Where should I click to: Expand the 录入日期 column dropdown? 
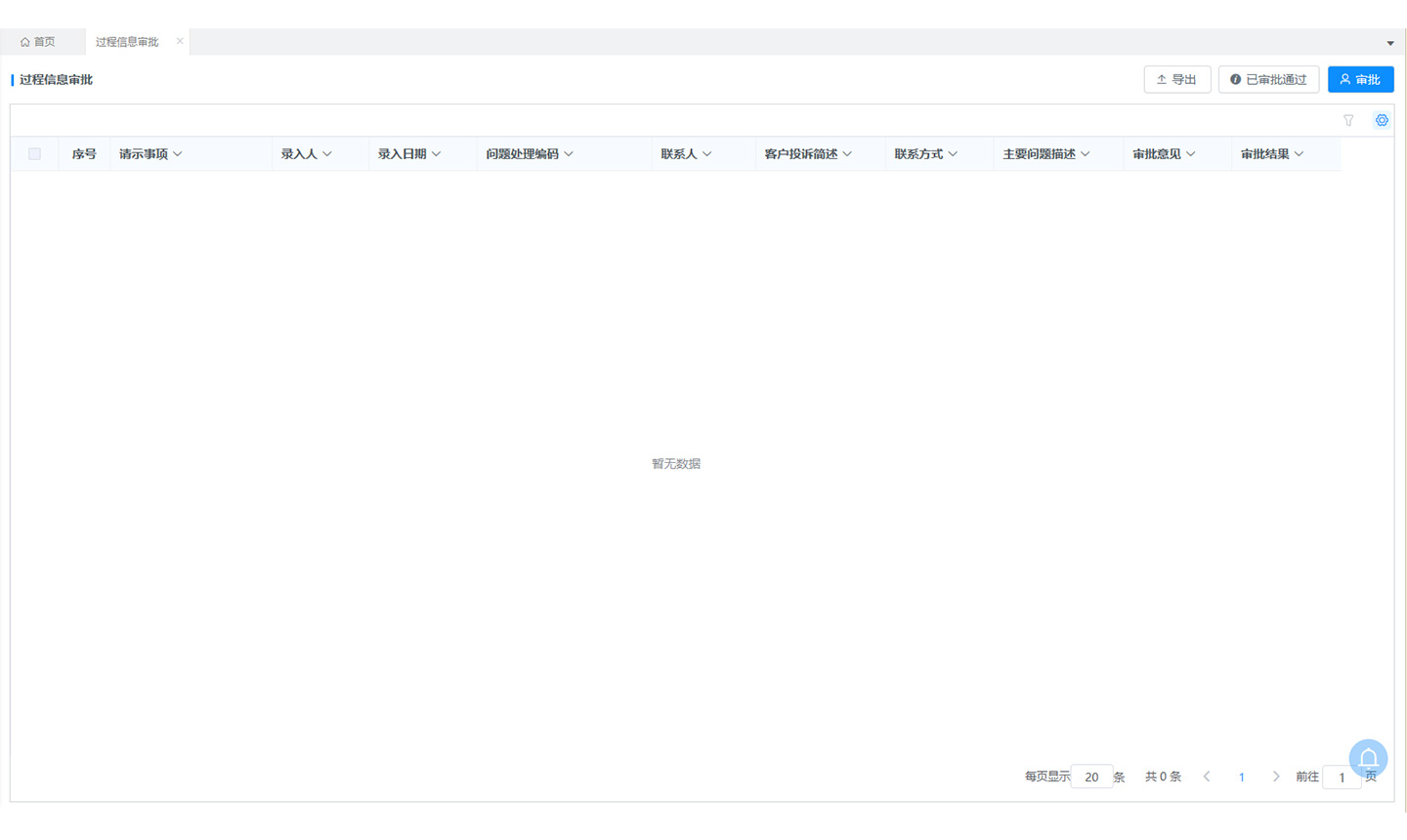437,154
